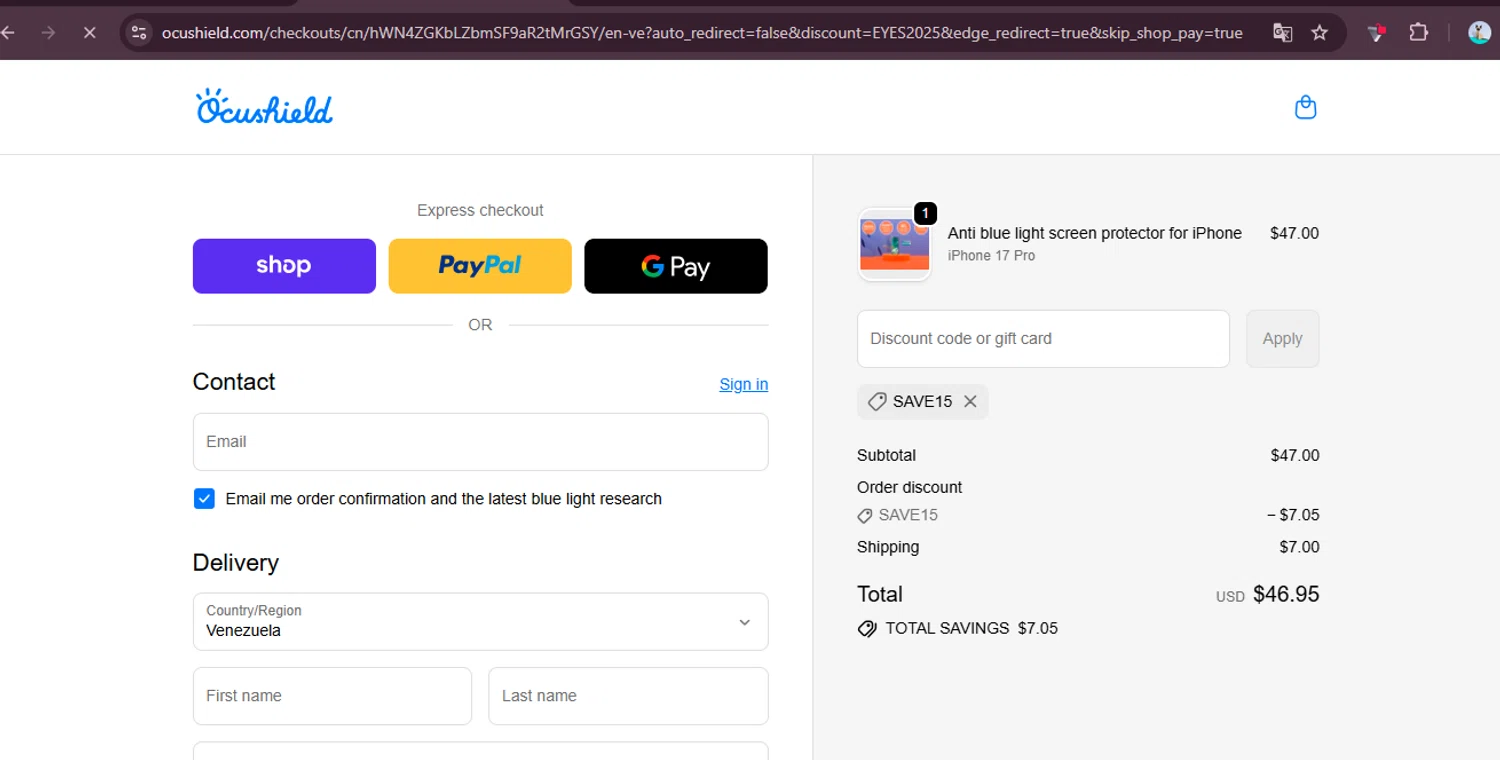Focus the Email input field
Screen dimensions: 1500x760
coord(480,442)
